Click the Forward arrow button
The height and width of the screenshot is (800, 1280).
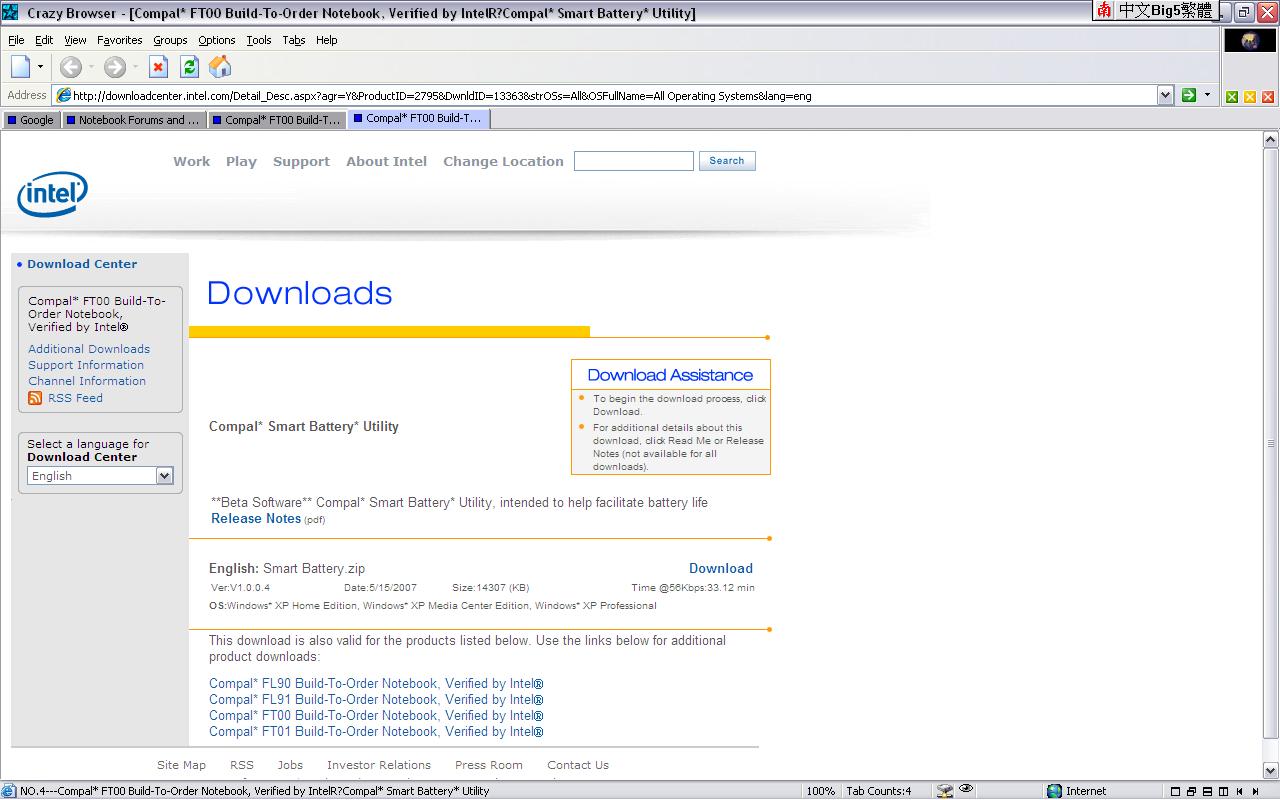point(115,67)
